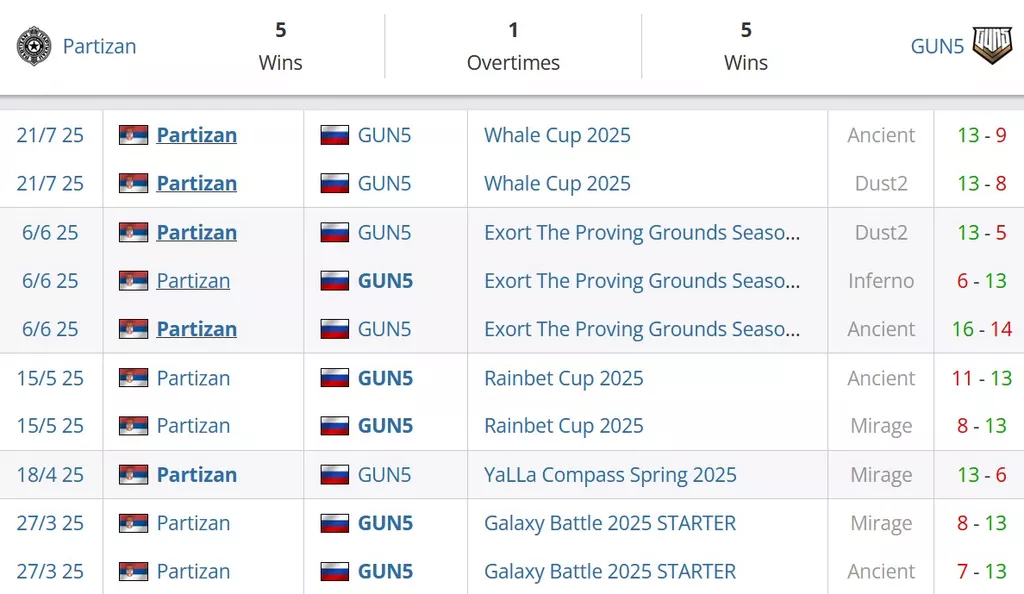The height and width of the screenshot is (594, 1024).
Task: Click the Serbian flag in the Galaxy Battle Mirage row
Action: [x=133, y=523]
